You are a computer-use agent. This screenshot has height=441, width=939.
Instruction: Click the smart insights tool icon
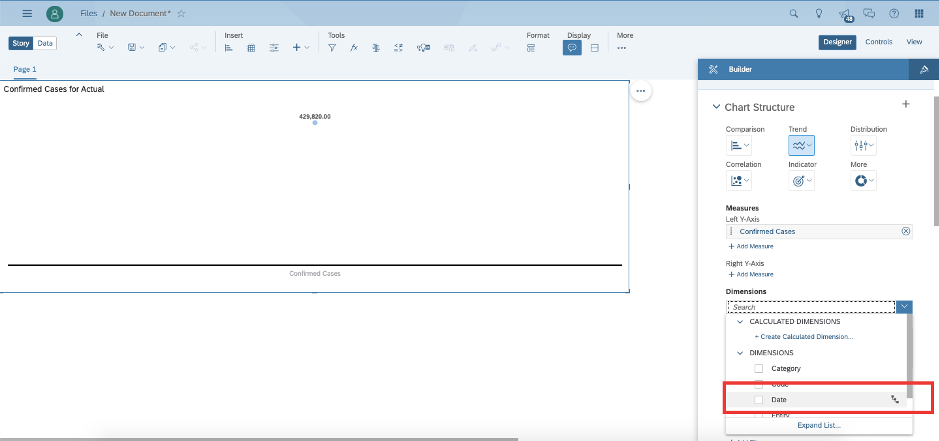[424, 48]
